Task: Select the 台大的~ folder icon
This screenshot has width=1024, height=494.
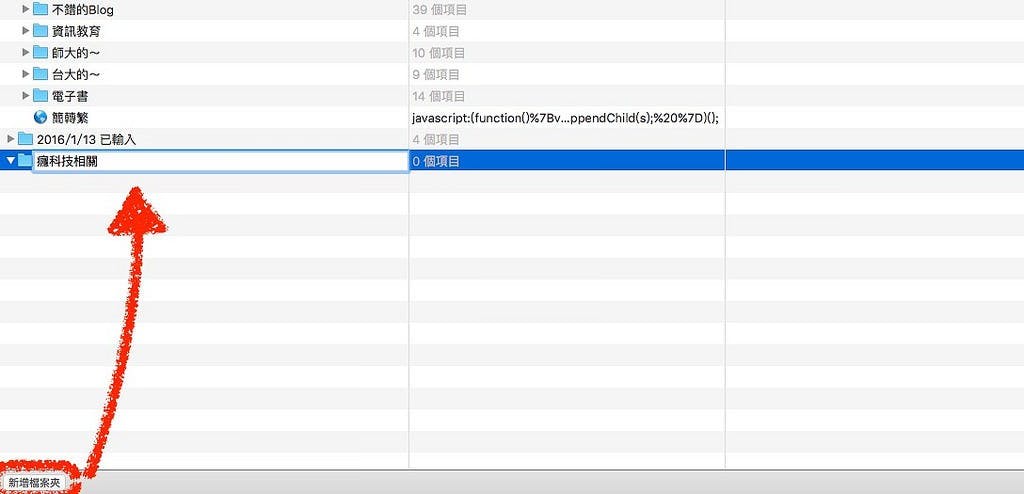Action: (40, 74)
